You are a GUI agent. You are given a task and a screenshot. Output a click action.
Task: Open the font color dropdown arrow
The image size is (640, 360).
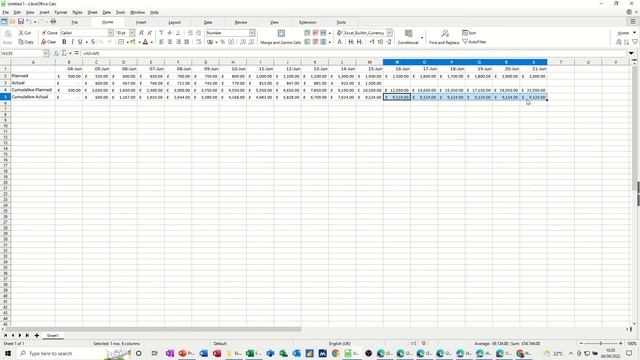151,42
